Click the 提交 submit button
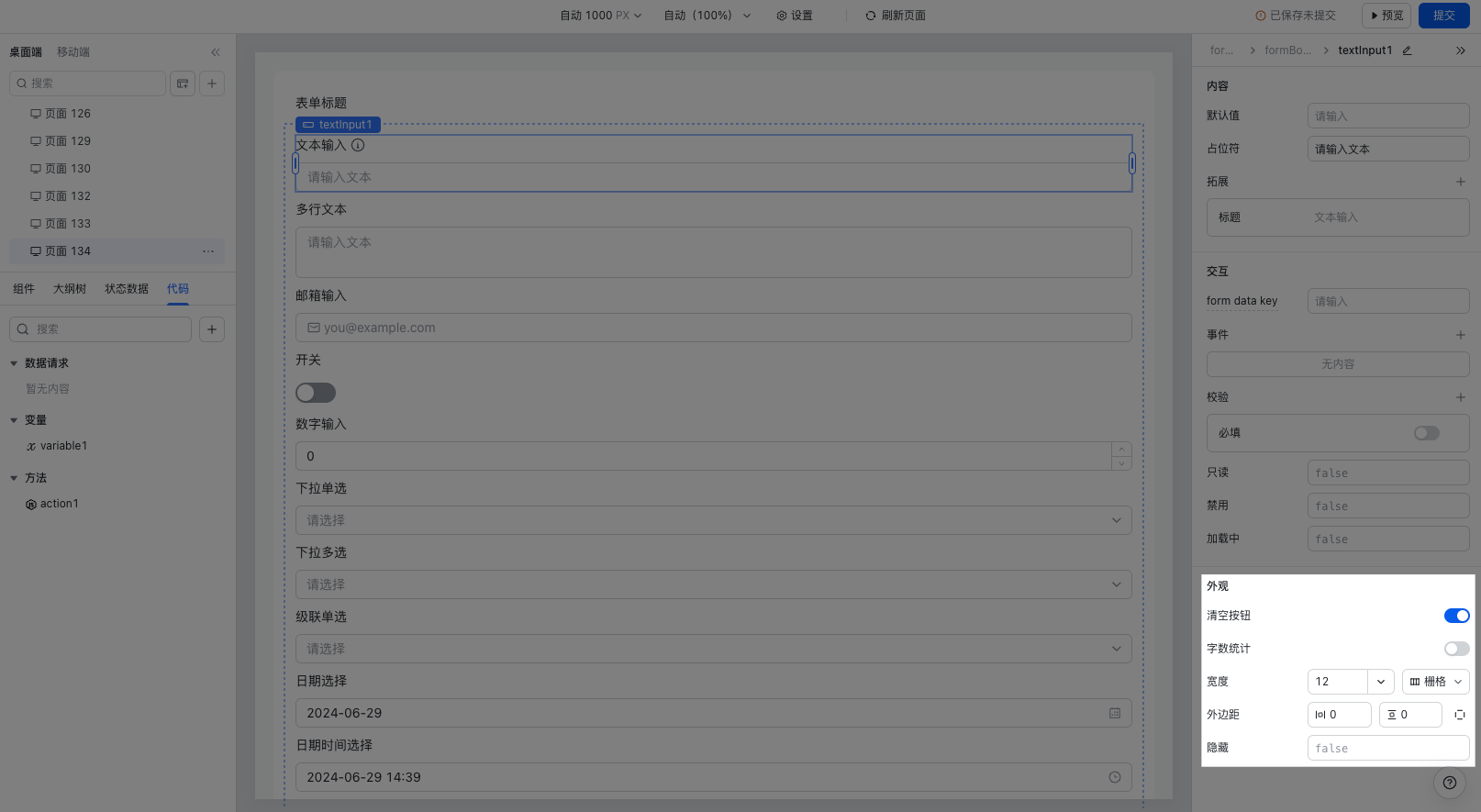 tap(1444, 16)
